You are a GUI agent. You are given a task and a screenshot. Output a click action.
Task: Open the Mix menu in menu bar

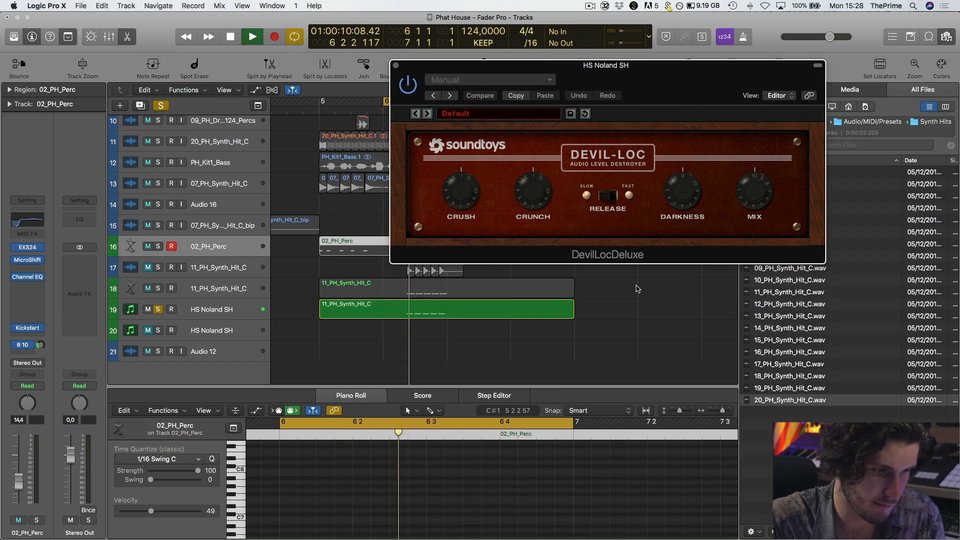(219, 6)
